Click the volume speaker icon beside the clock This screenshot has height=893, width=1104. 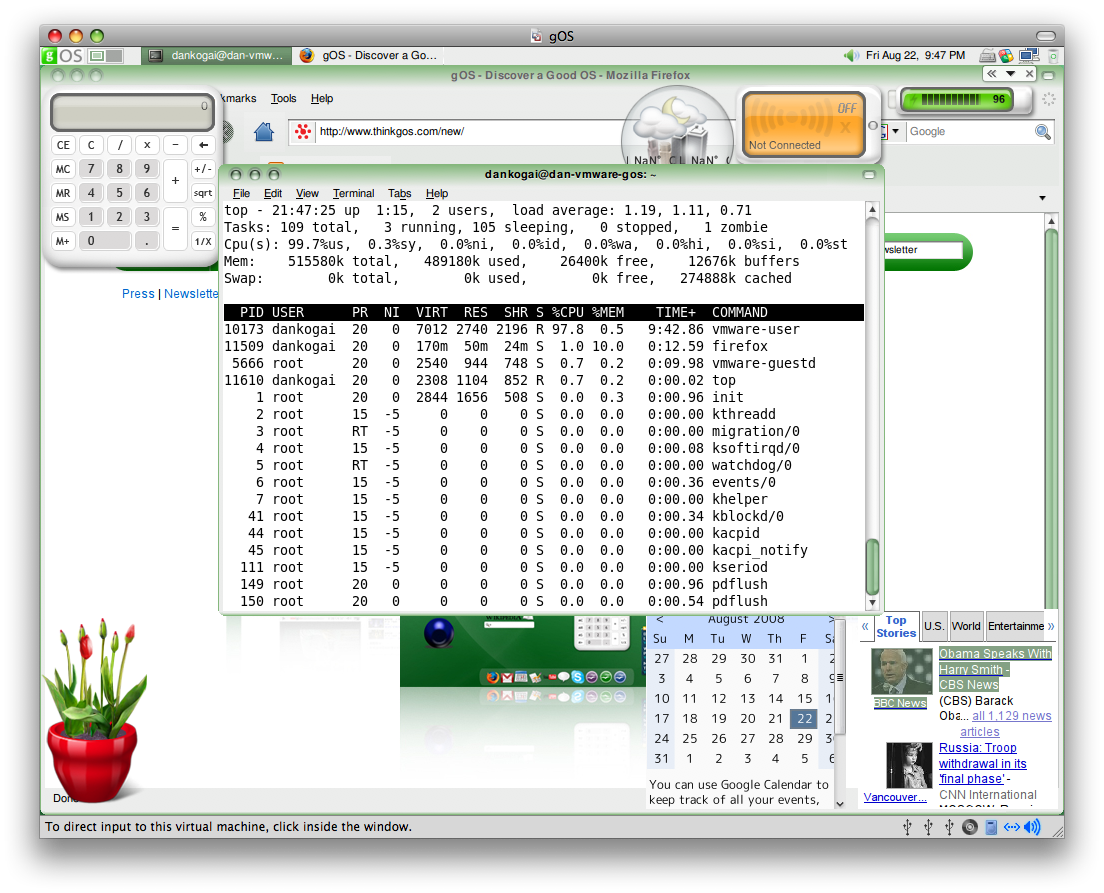point(852,56)
